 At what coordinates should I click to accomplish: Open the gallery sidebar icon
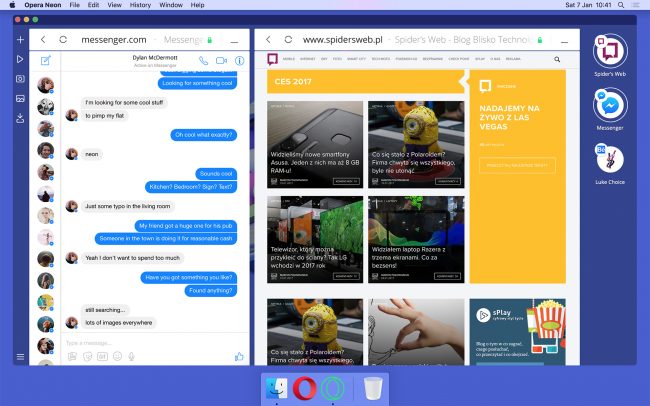[x=20, y=99]
